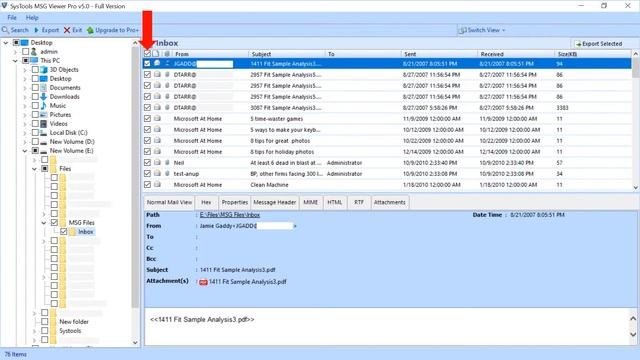Click the document type column header icon
Screen dimensions: 640x360
click(156, 54)
